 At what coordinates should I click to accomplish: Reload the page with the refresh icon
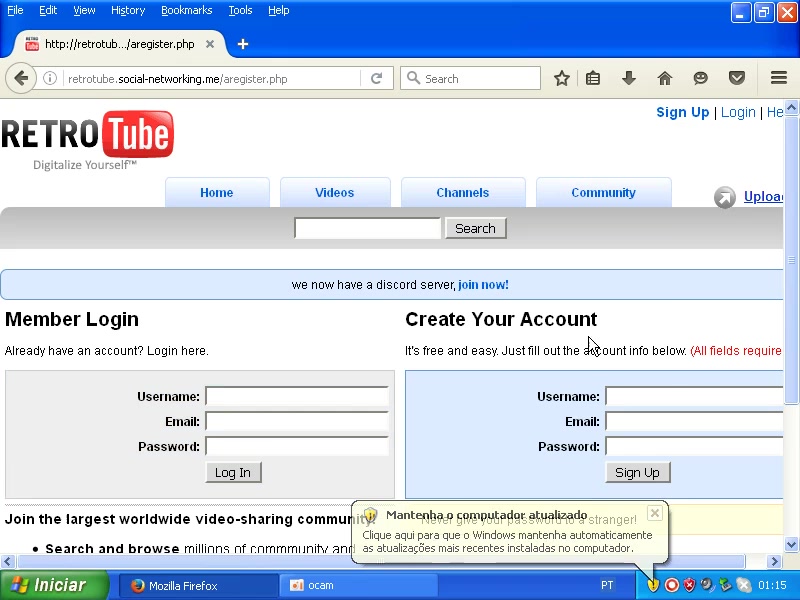tap(376, 78)
